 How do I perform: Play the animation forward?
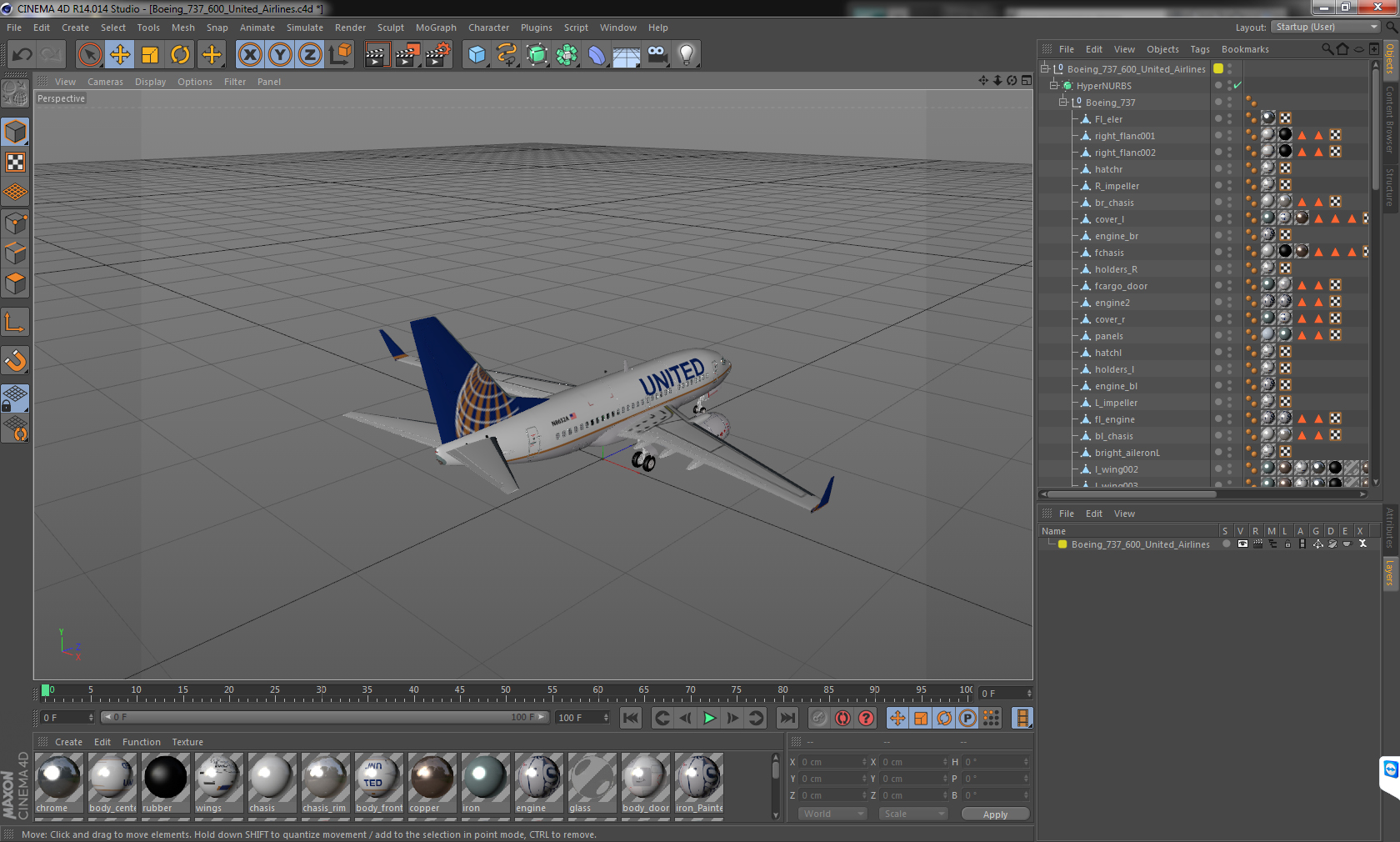[x=709, y=718]
